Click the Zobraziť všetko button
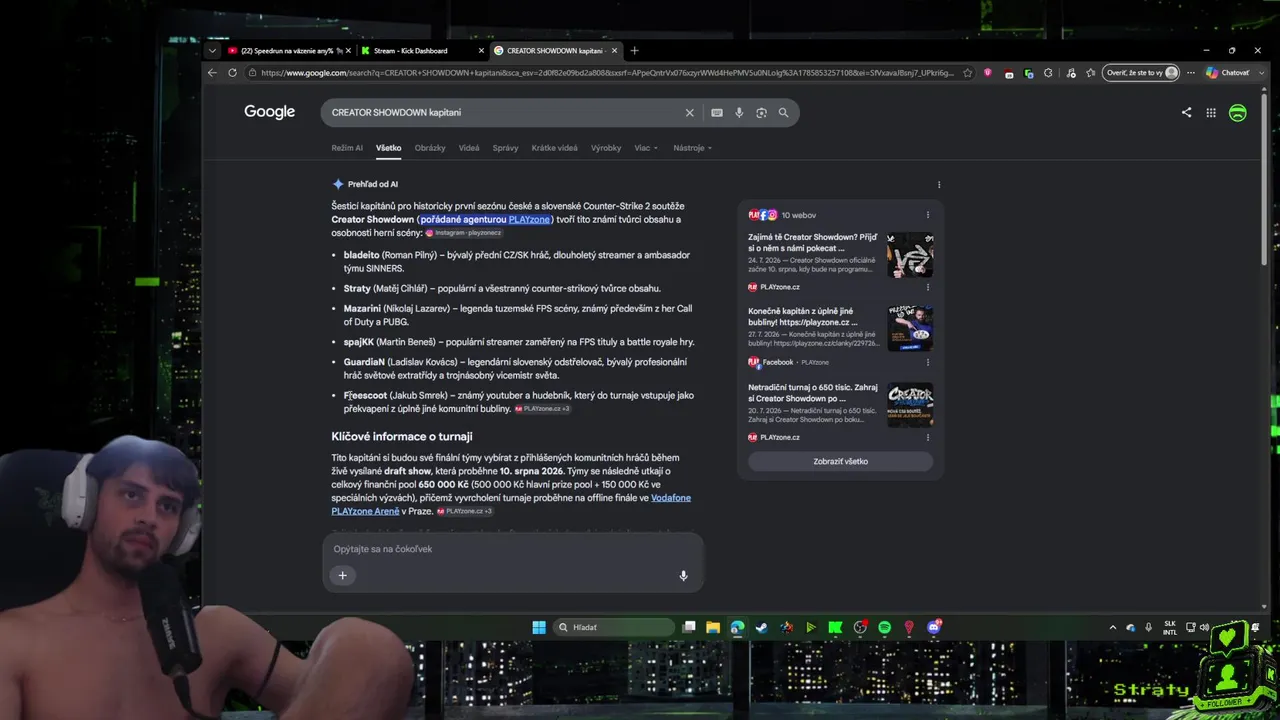The image size is (1280, 720). point(840,462)
